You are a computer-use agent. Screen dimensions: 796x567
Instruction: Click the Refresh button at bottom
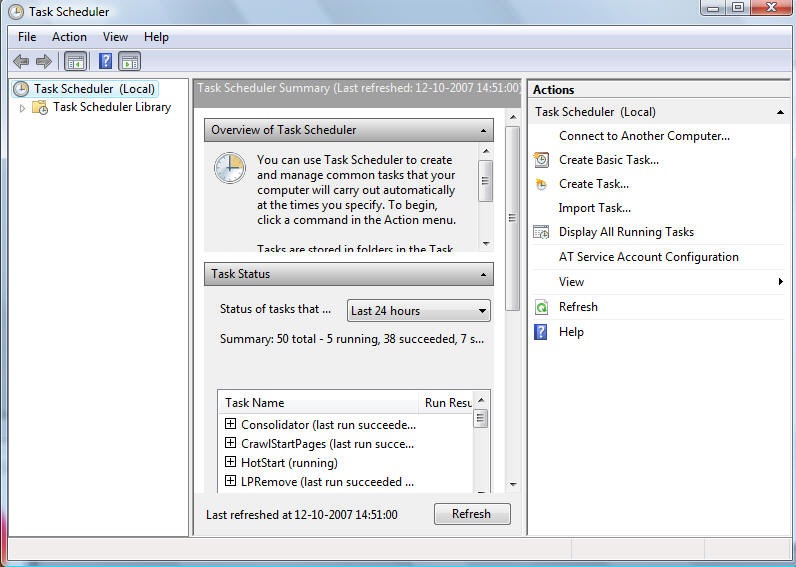(472, 514)
